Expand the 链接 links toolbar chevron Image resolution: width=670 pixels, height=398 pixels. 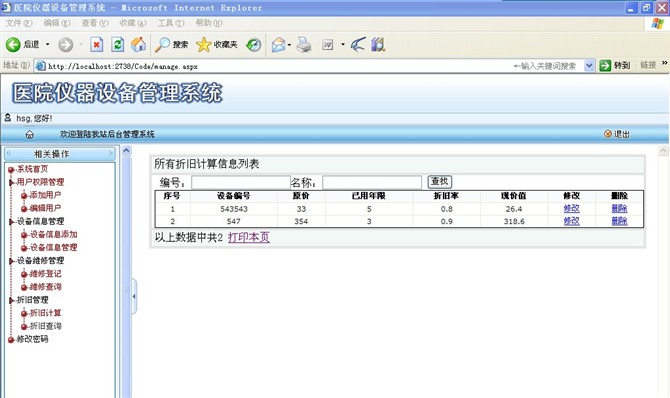(664, 63)
